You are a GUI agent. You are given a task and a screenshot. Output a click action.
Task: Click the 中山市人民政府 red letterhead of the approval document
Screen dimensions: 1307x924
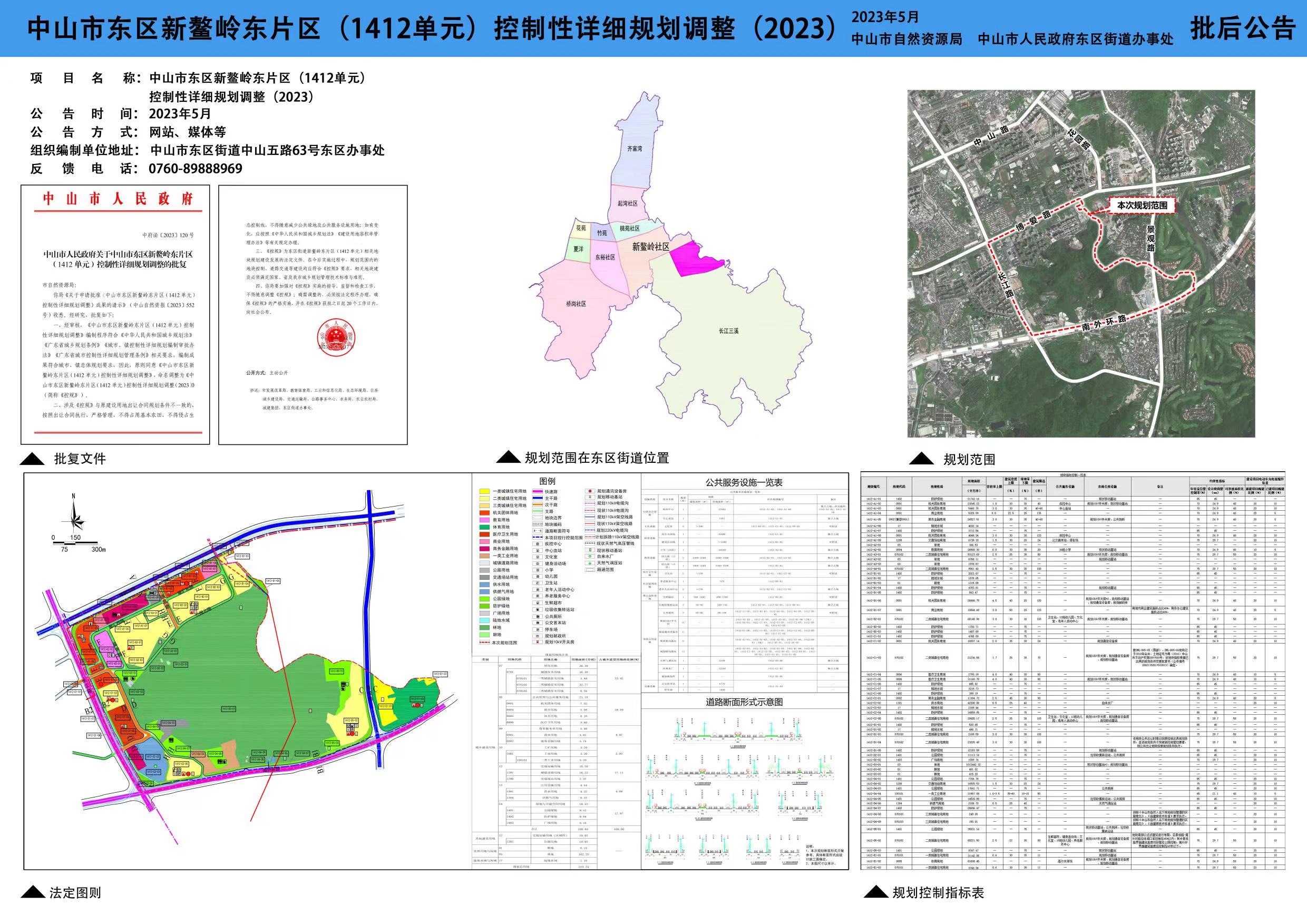click(118, 199)
